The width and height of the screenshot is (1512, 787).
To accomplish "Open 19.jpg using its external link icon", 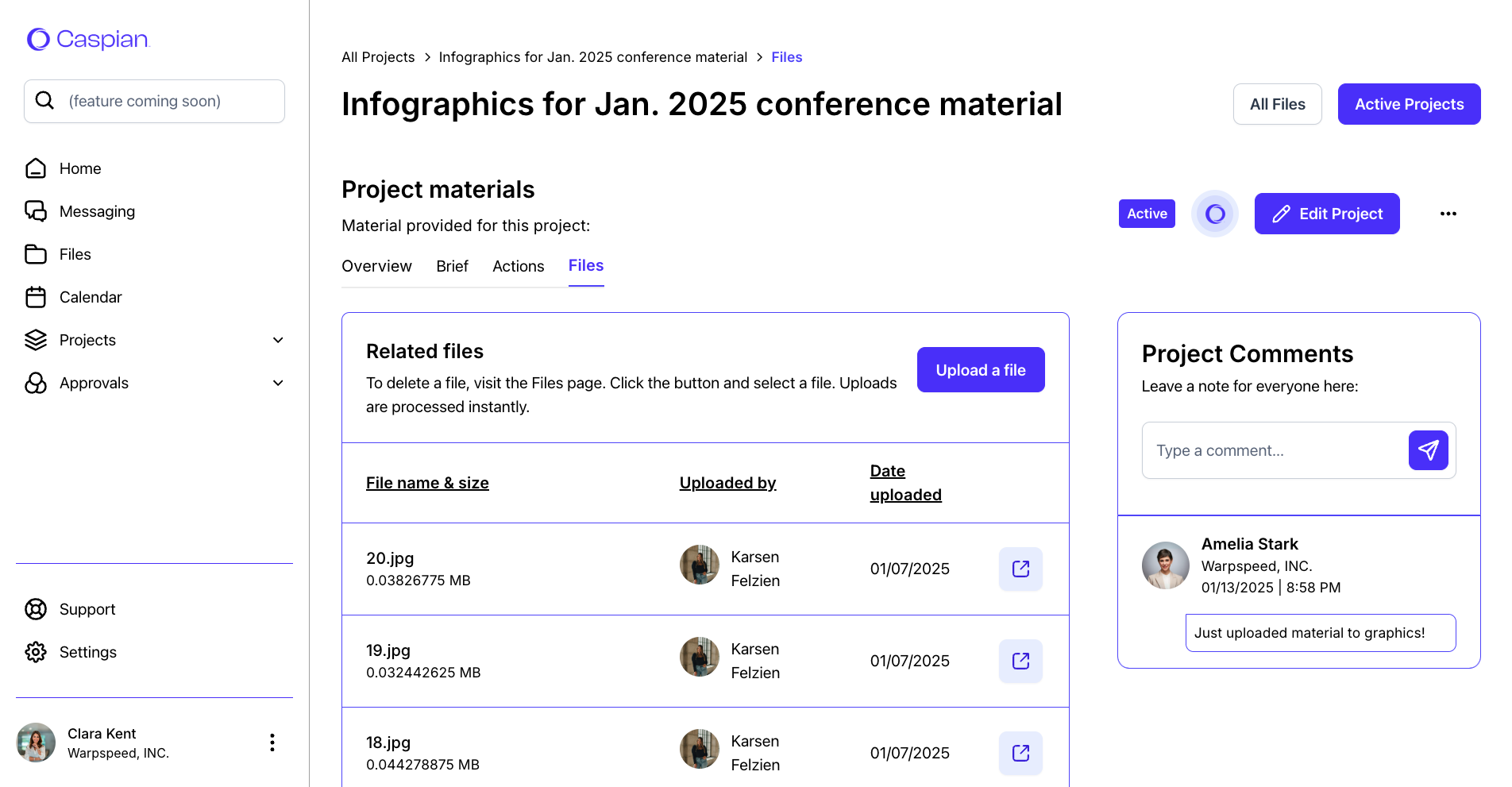I will (x=1020, y=661).
